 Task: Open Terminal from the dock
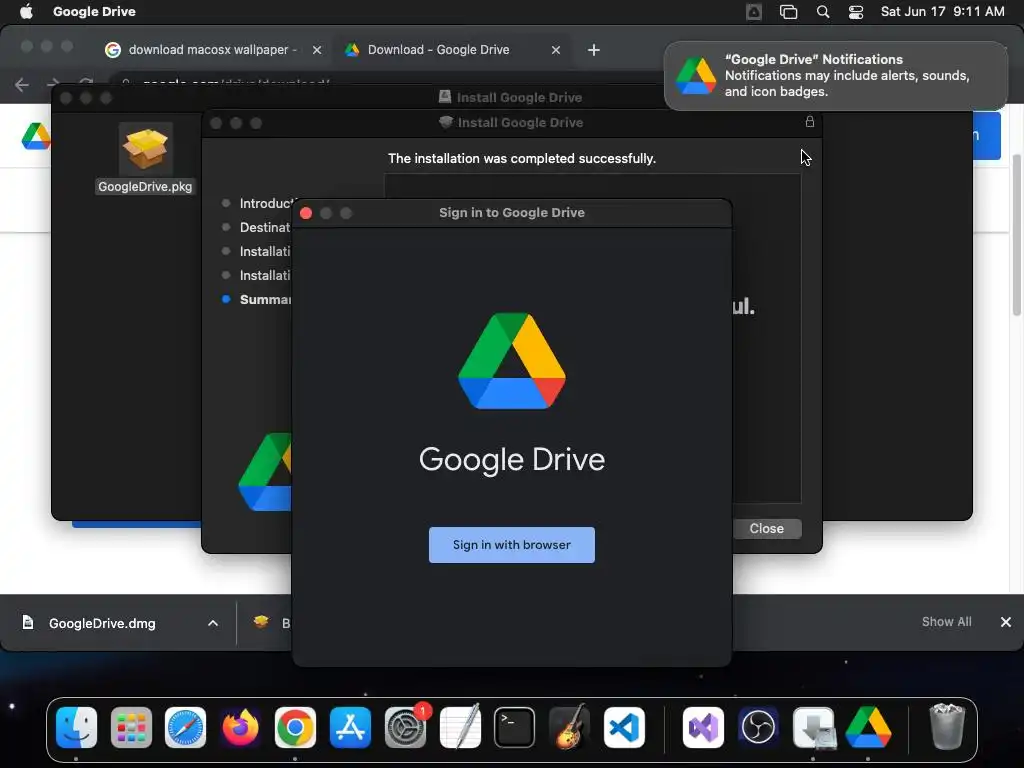pyautogui.click(x=515, y=727)
